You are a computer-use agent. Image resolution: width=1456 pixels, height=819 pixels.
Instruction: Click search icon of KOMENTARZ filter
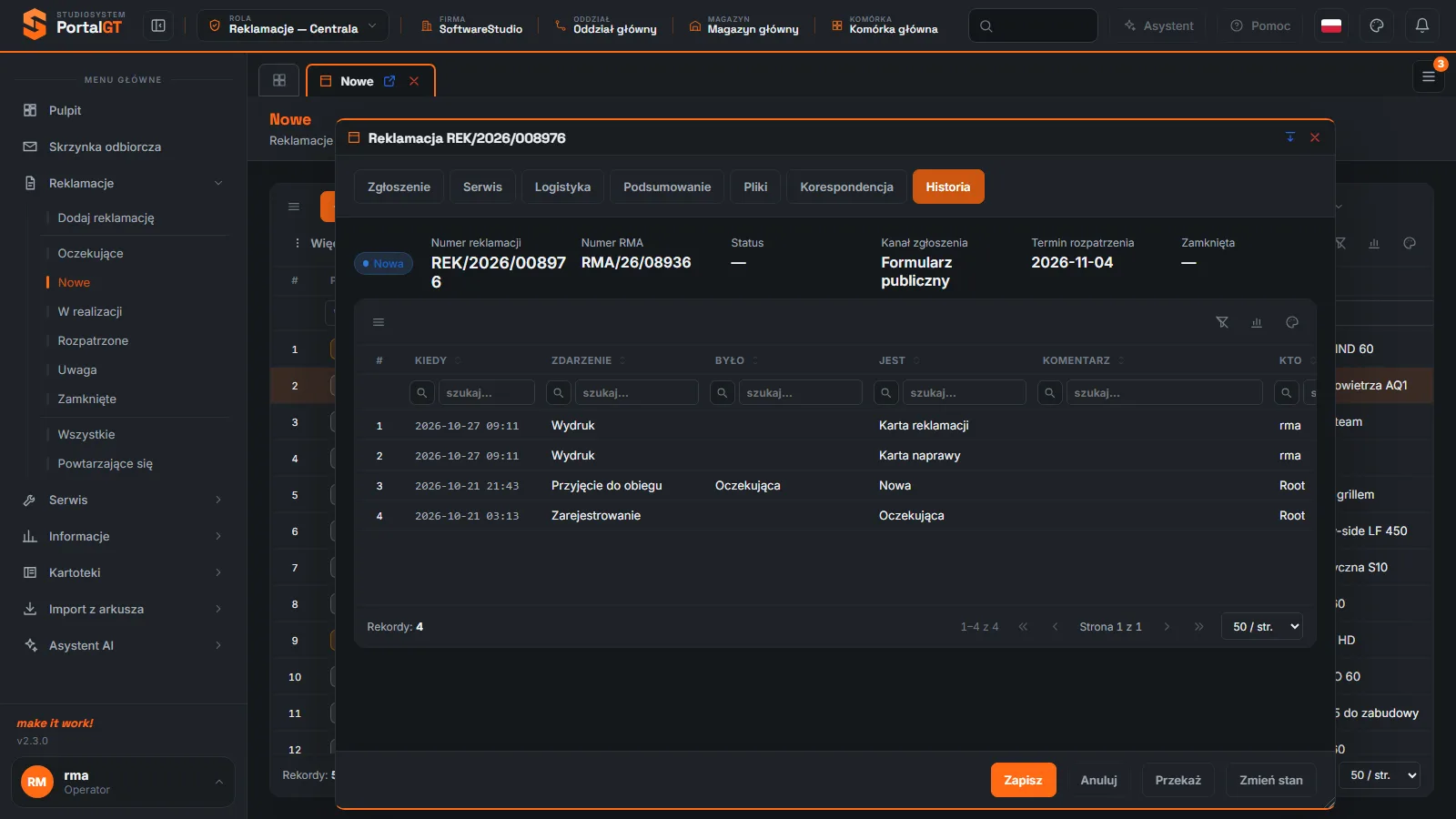(1049, 392)
